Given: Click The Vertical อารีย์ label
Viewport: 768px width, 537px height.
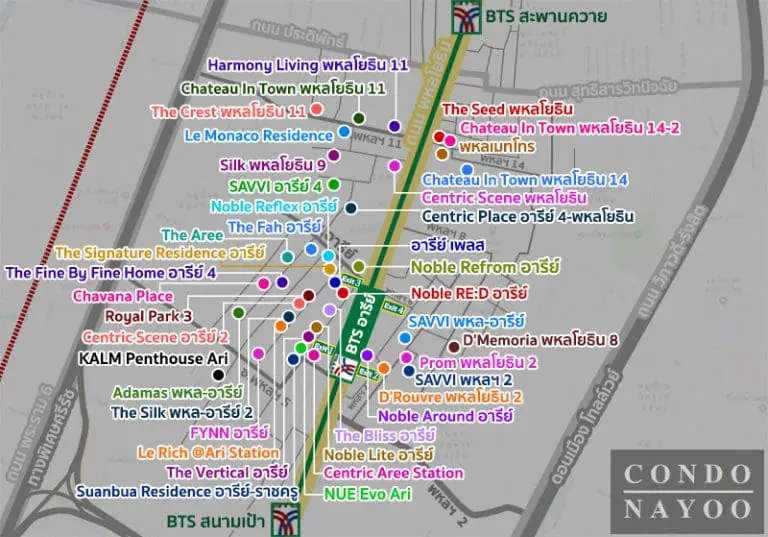Looking at the screenshot, I should (227, 472).
